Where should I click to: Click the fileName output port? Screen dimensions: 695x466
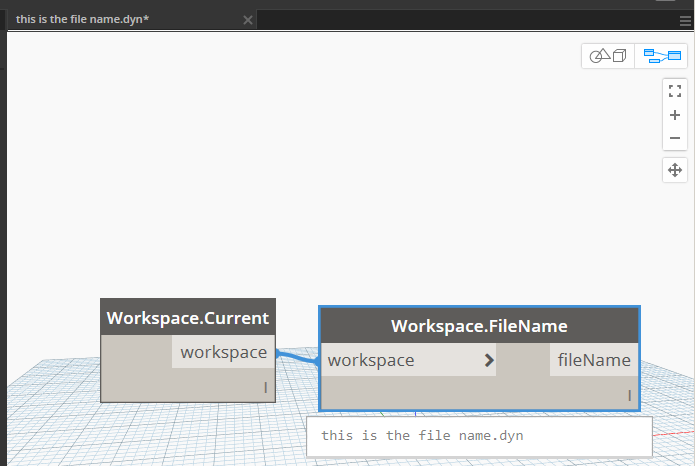[593, 360]
